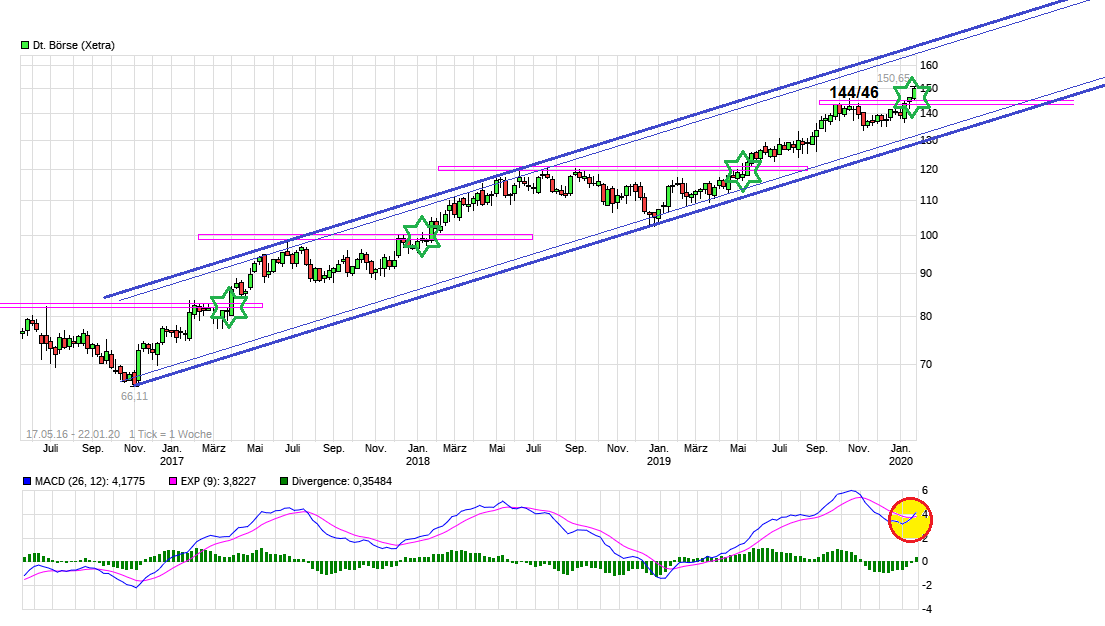Click the 66,11 low price label
Screen dimensions: 1105x626
coord(133,395)
